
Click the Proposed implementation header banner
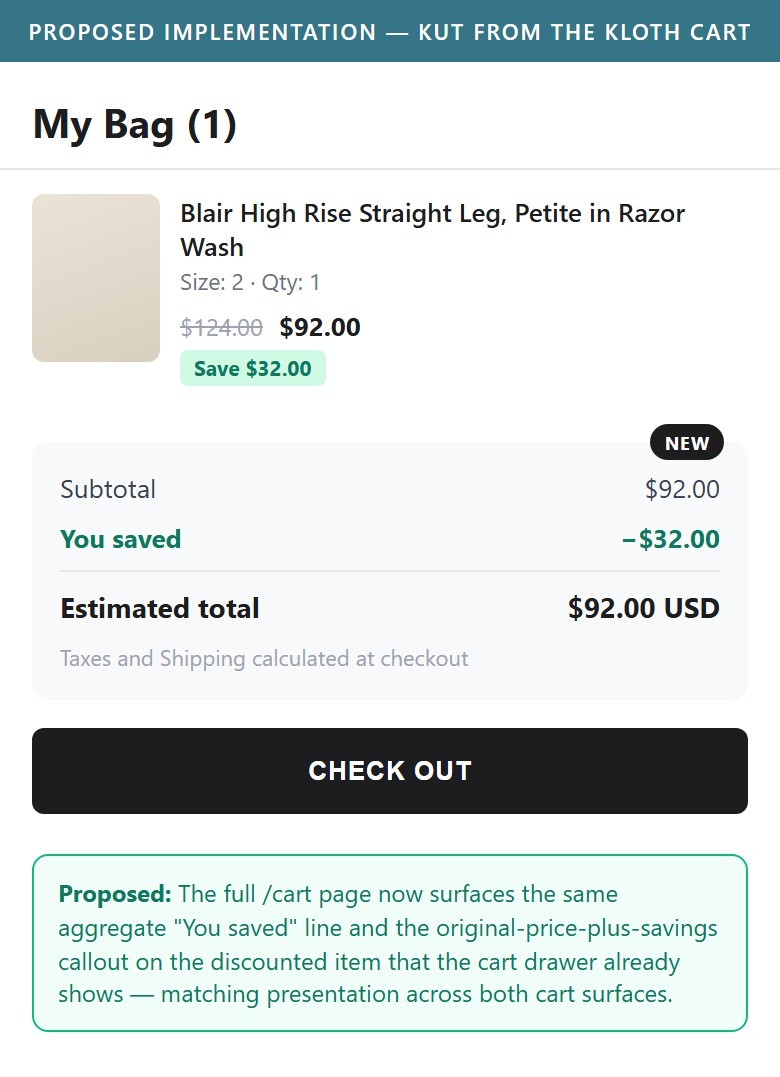click(x=389, y=32)
